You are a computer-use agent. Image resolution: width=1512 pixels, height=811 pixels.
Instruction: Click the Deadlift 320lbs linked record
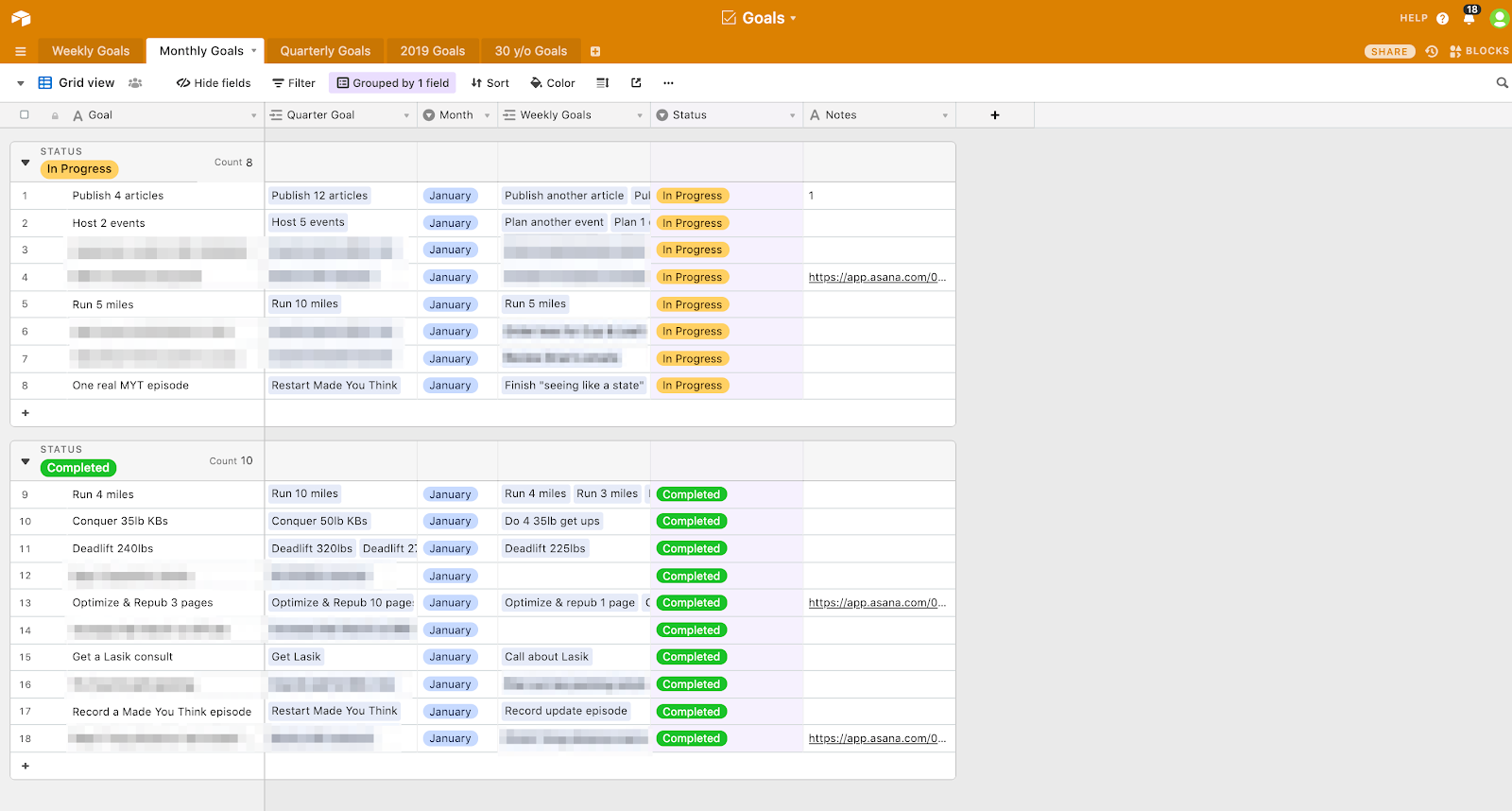[312, 548]
